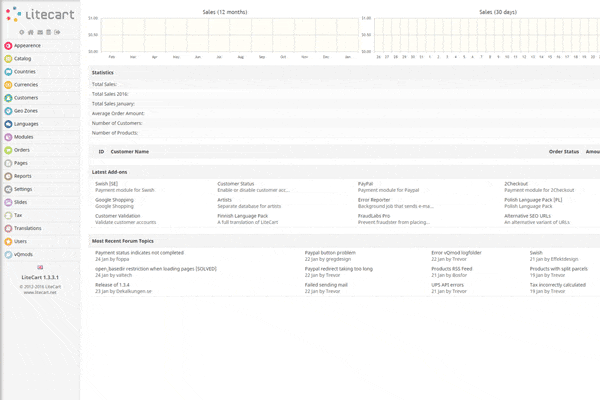Click the home icon under the logo

point(31,32)
